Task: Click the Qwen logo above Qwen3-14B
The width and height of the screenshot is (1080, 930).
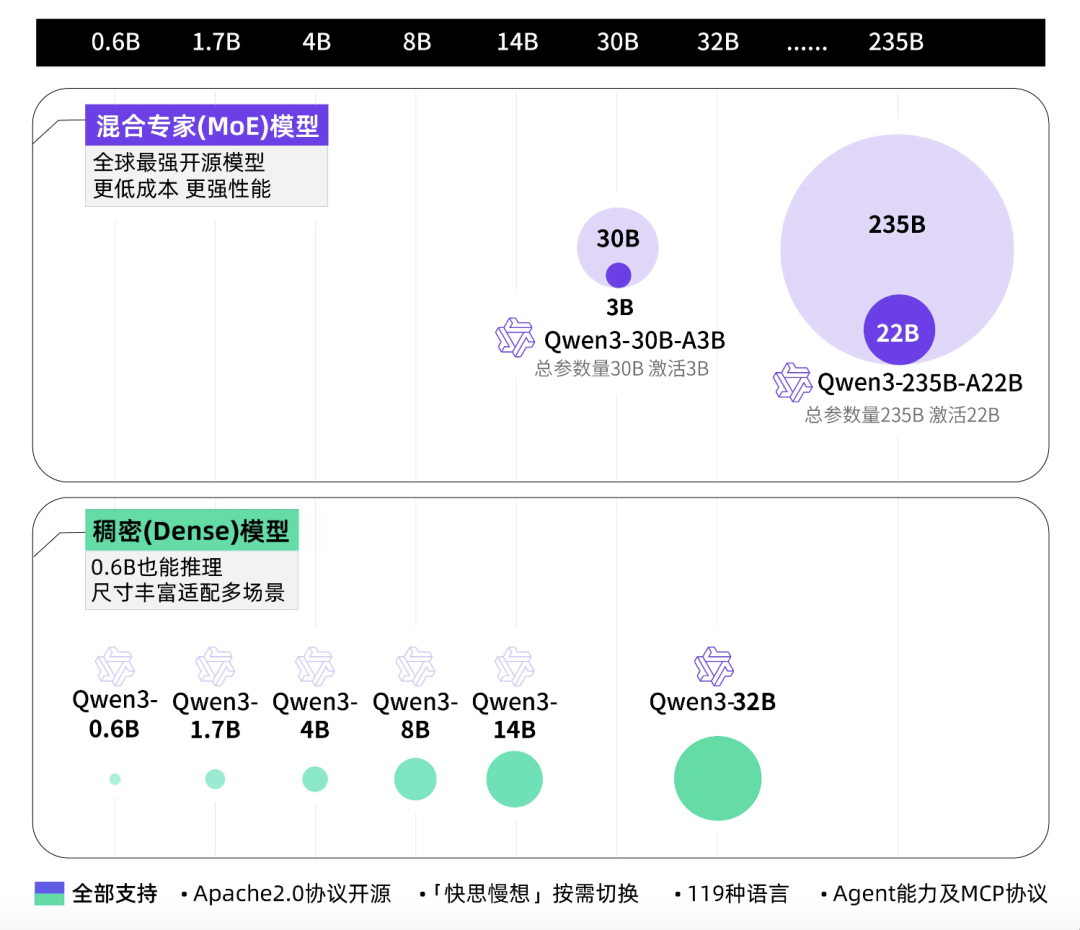Action: (515, 666)
